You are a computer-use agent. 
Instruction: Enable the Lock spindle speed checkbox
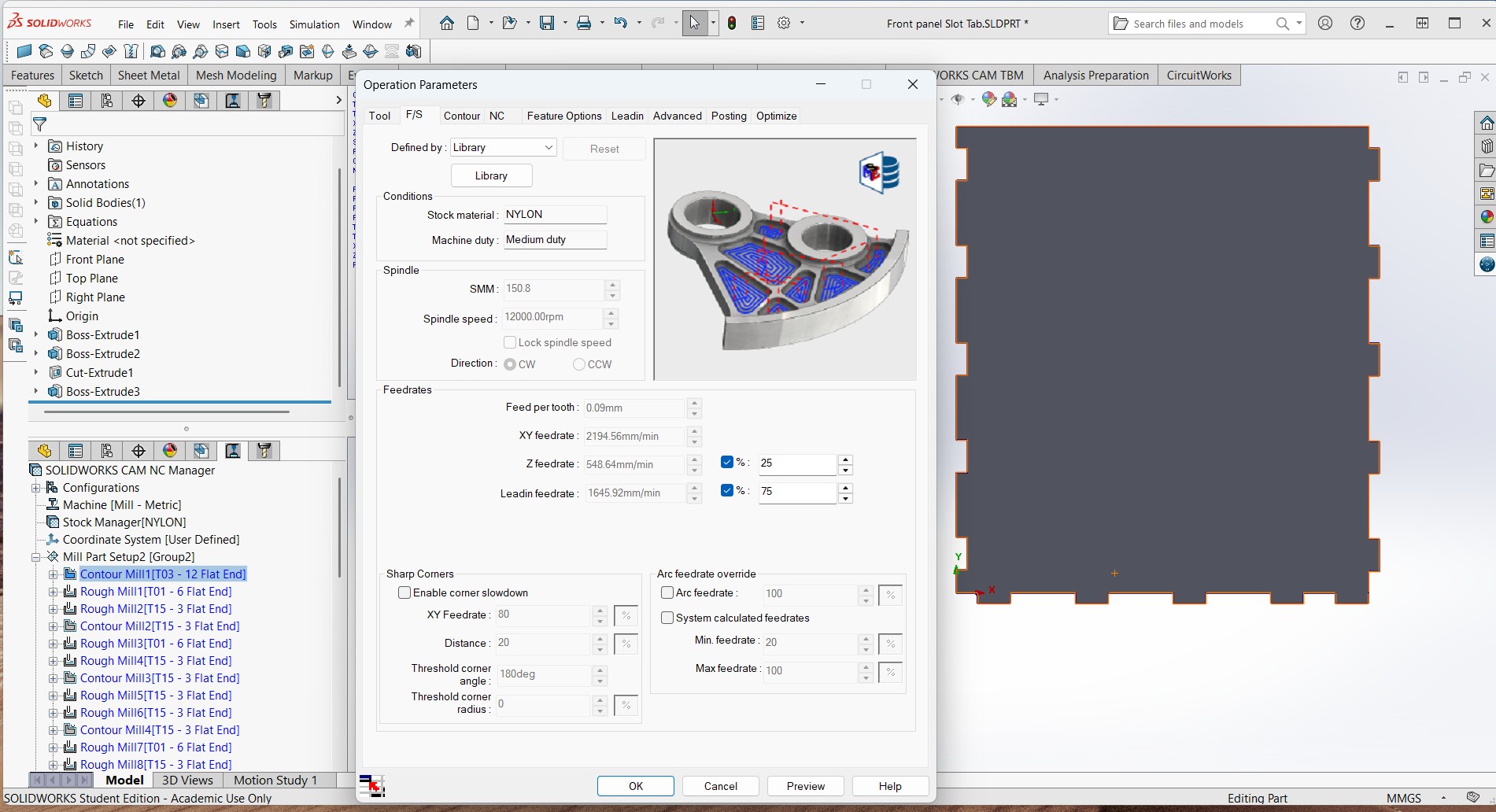(x=510, y=342)
